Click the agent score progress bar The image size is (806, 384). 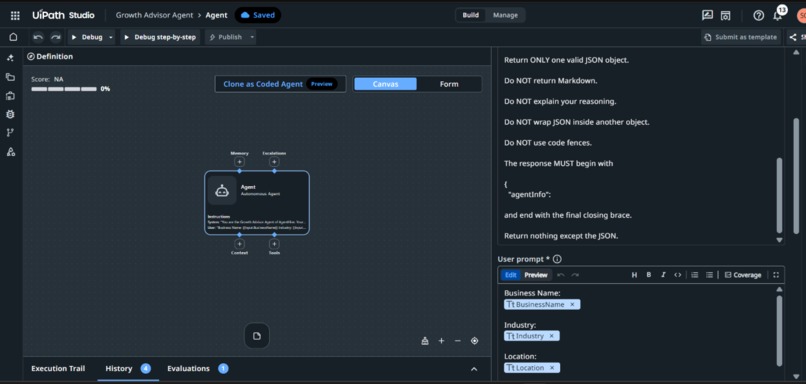(x=64, y=89)
